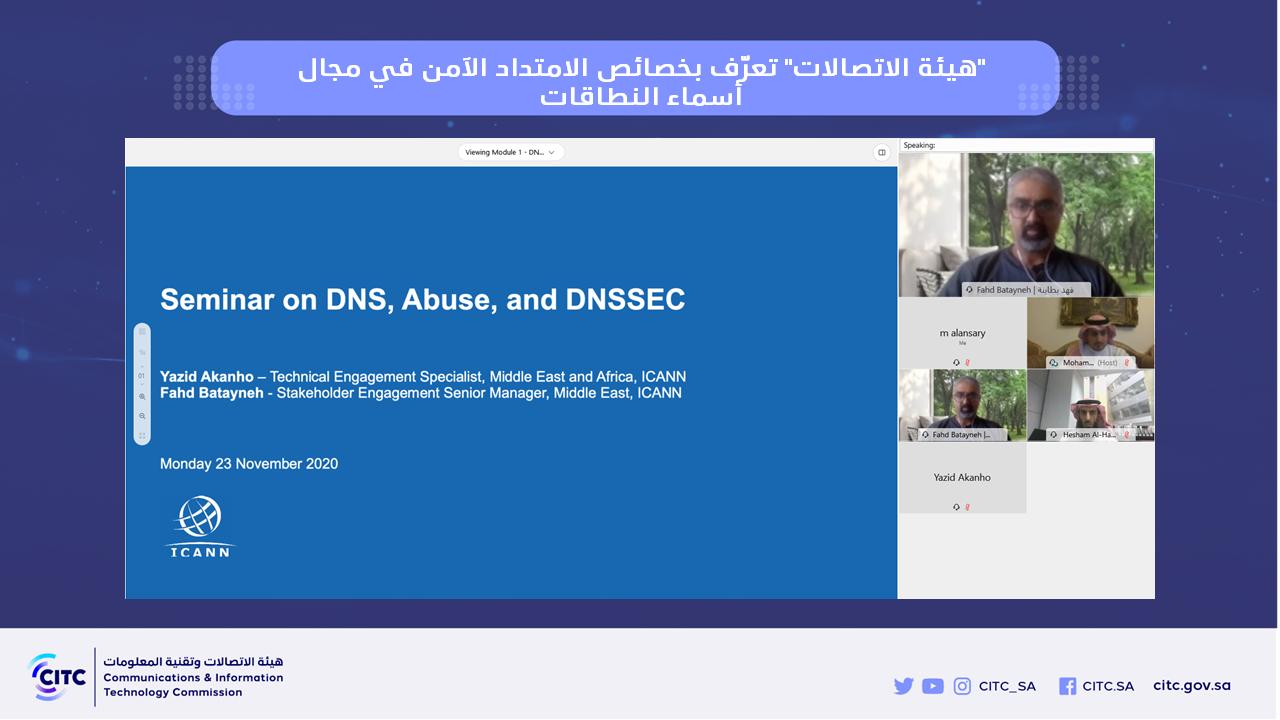Select the main speaker video of Fahd Batayneh
The height and width of the screenshot is (720, 1280).
pyautogui.click(x=1026, y=224)
